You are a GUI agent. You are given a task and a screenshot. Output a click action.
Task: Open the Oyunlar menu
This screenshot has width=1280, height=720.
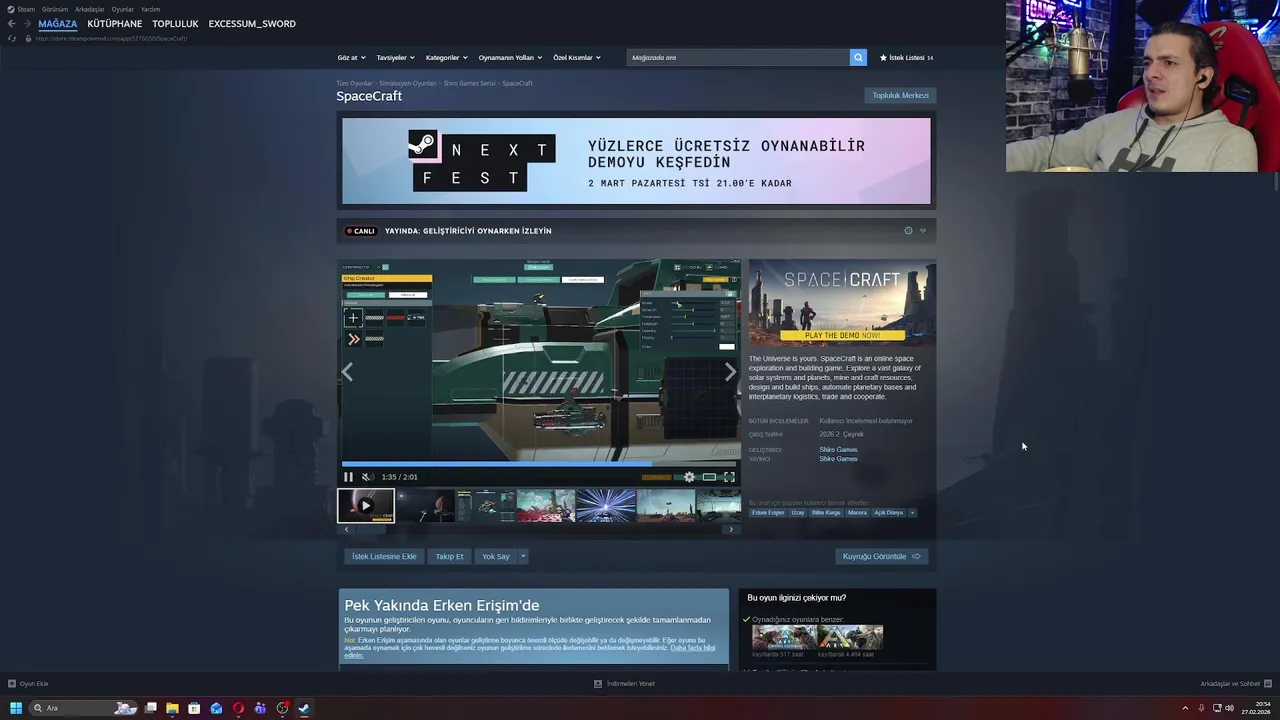(123, 9)
